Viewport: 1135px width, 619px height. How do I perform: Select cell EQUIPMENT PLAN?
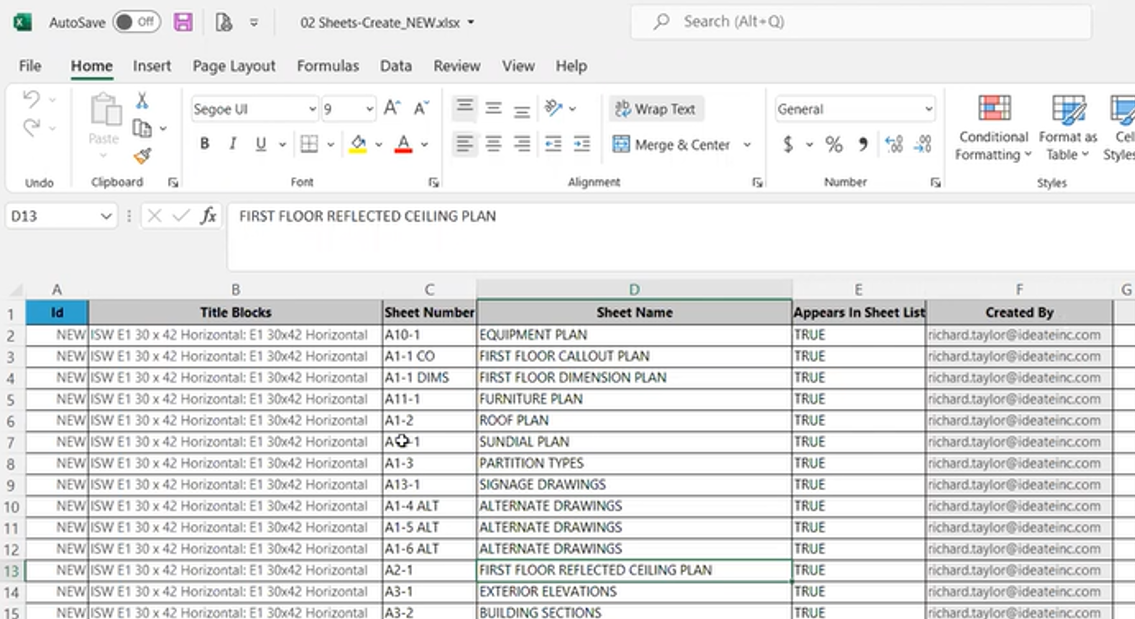pyautogui.click(x=634, y=334)
